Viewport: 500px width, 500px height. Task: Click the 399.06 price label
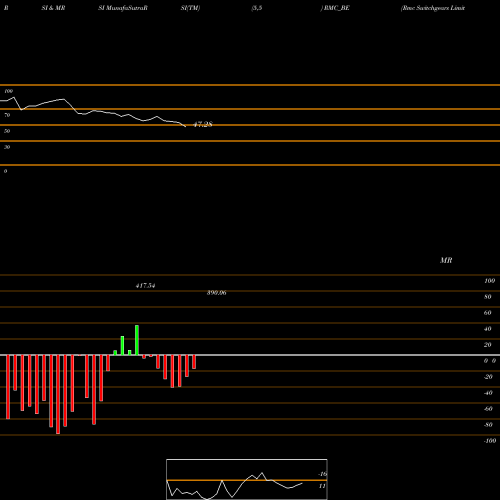click(x=217, y=293)
